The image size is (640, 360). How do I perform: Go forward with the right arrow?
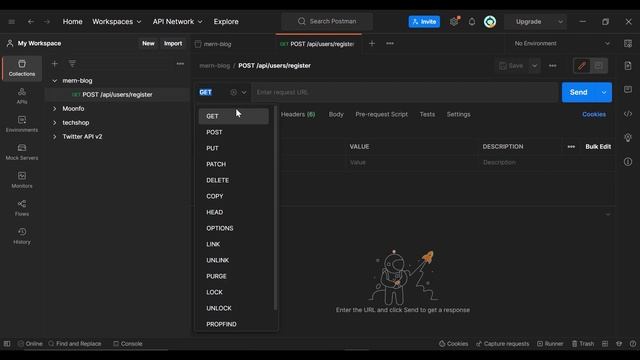(x=47, y=22)
